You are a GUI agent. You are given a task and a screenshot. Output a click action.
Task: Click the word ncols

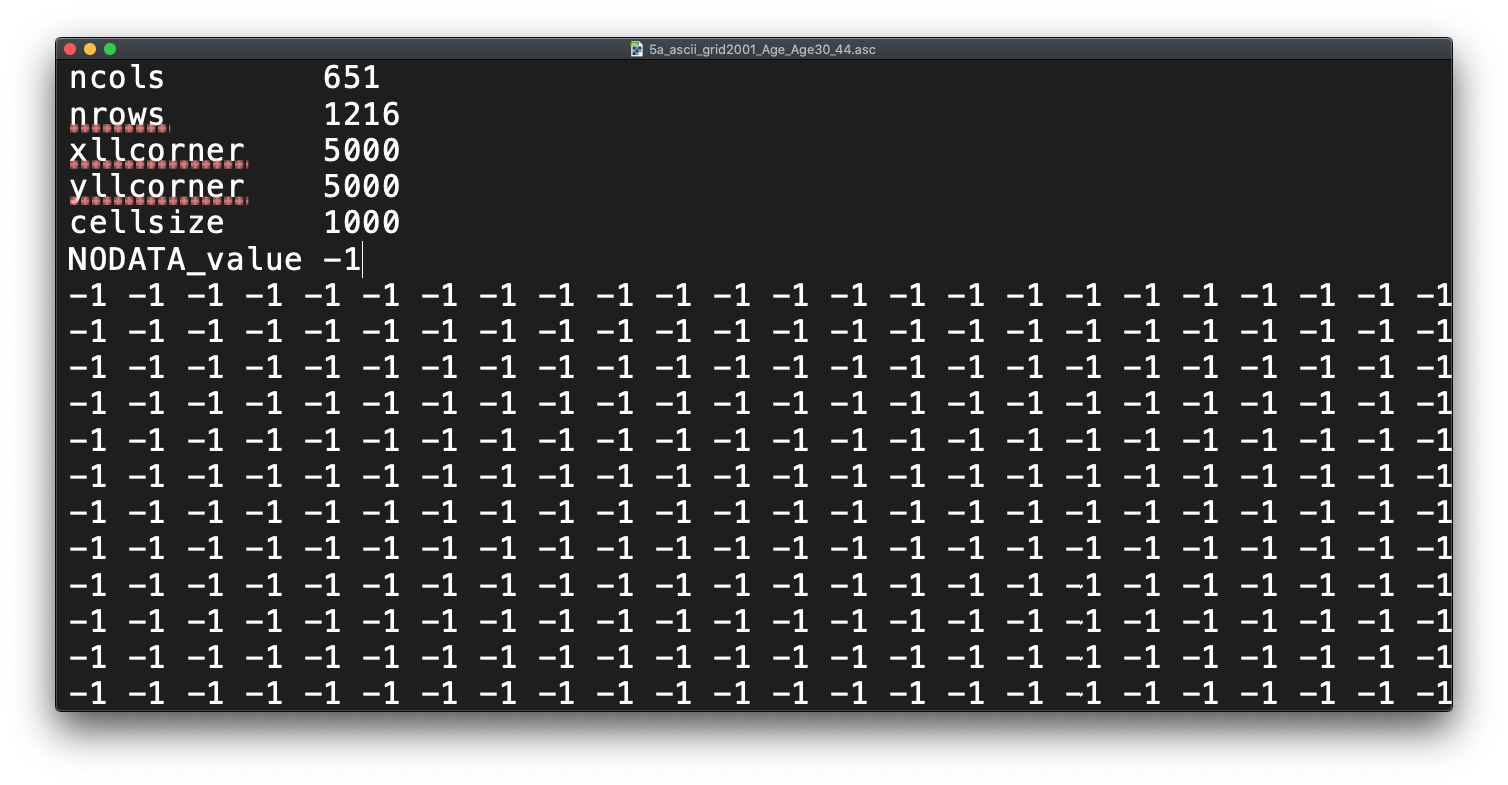(117, 78)
